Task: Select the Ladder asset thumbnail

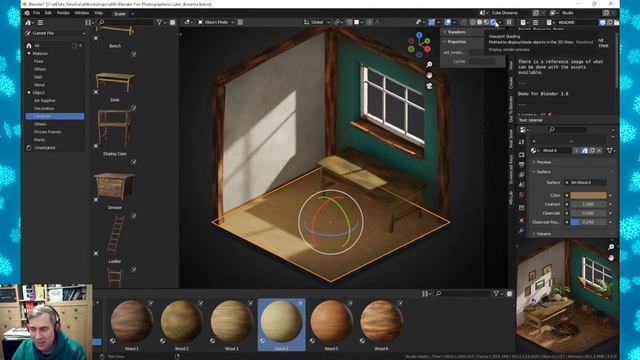Action: [115, 234]
